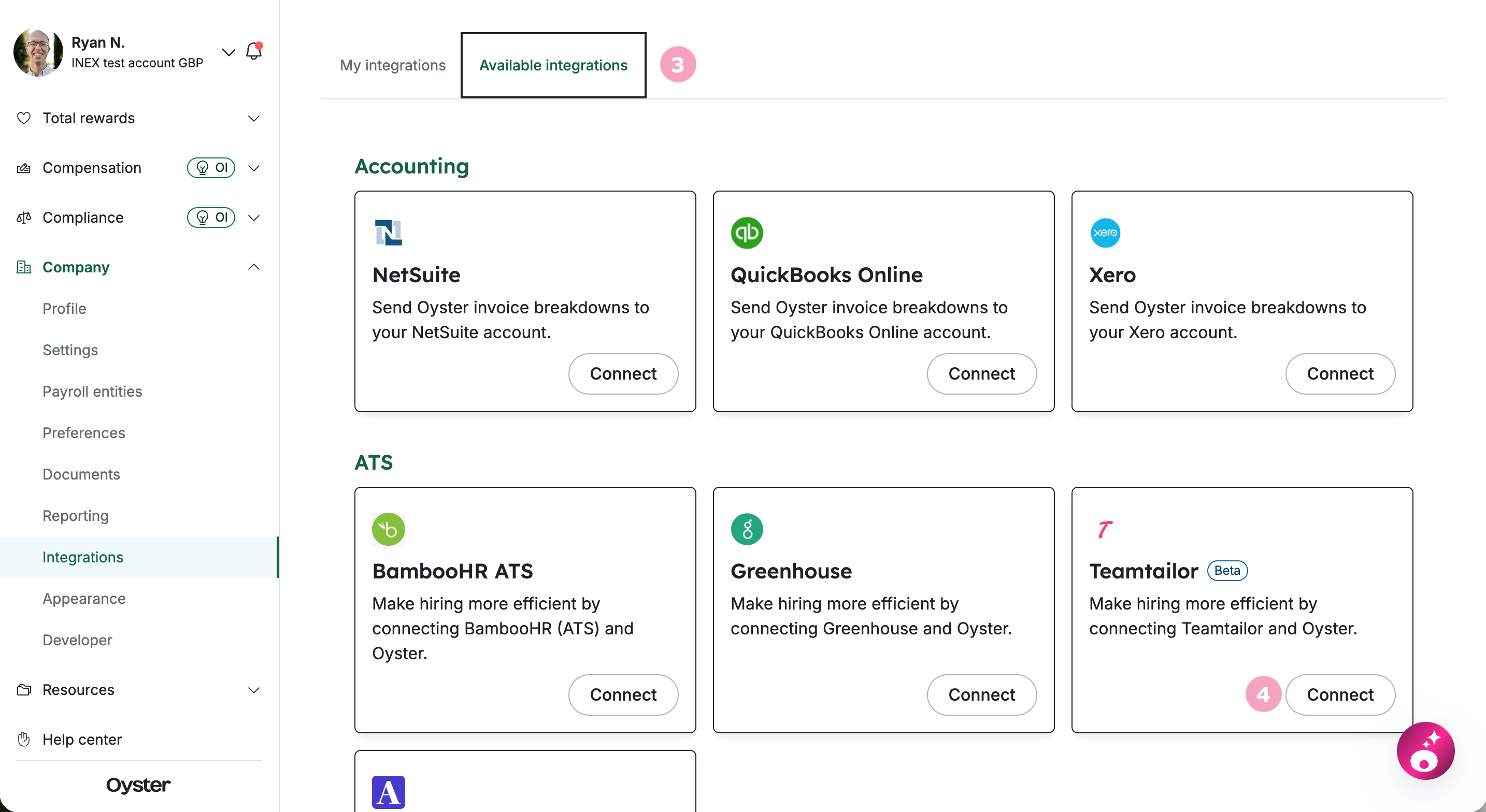Open Profile under Company
This screenshot has width=1486, height=812.
point(65,309)
